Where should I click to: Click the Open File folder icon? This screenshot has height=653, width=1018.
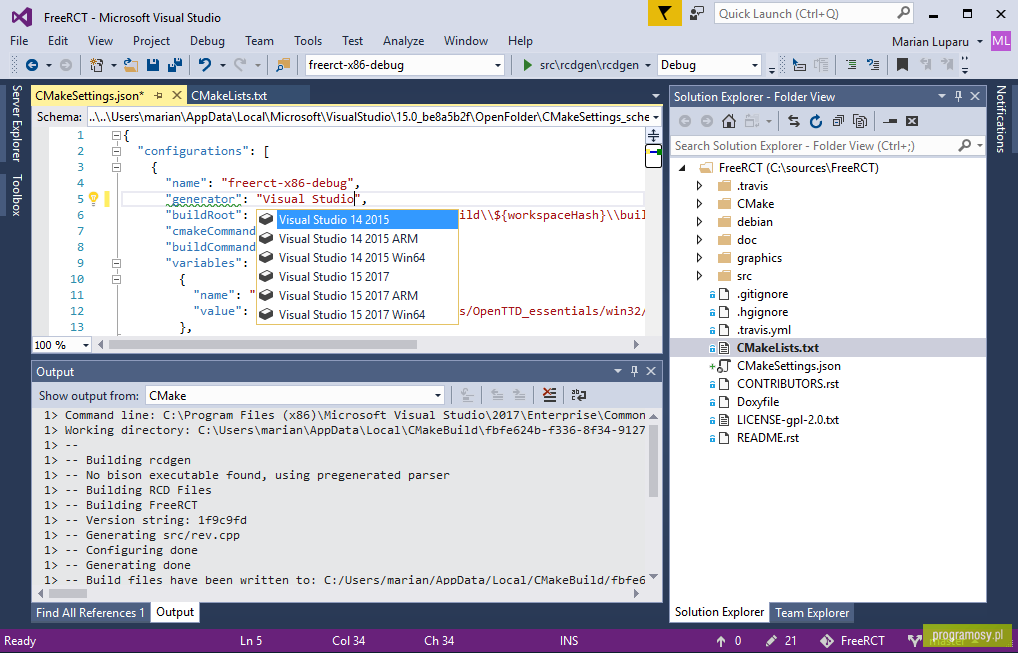point(130,65)
